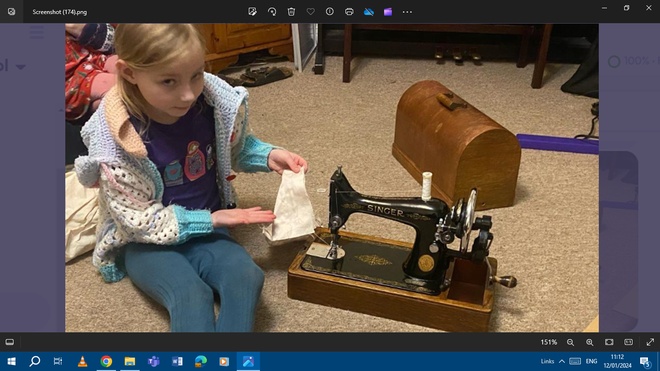Expand the See more three-dots menu
The height and width of the screenshot is (371, 660).
point(407,12)
